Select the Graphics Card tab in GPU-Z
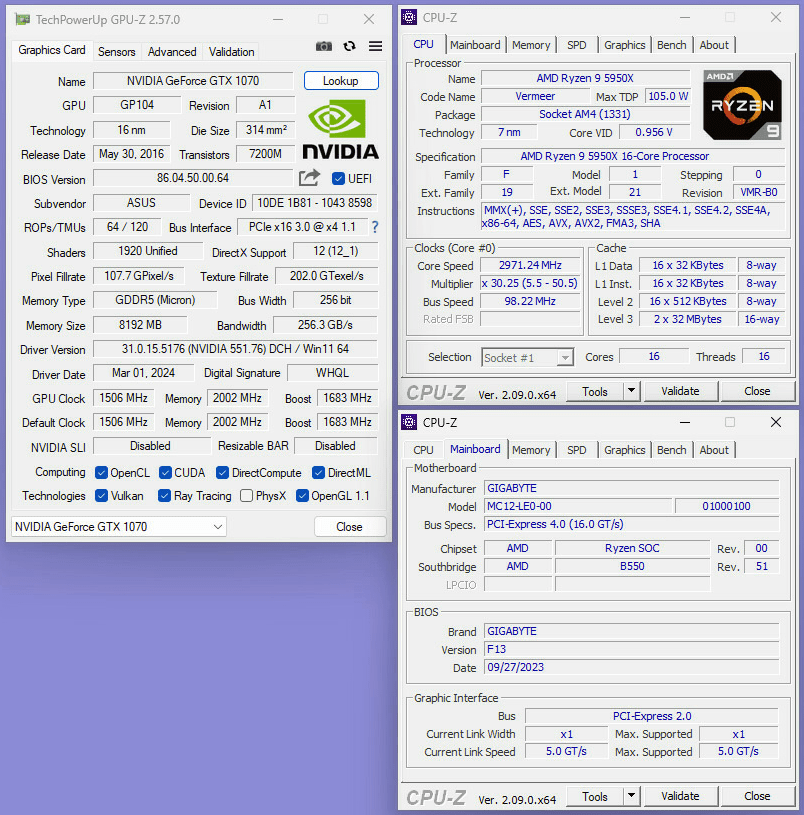Image resolution: width=804 pixels, height=815 pixels. click(52, 50)
